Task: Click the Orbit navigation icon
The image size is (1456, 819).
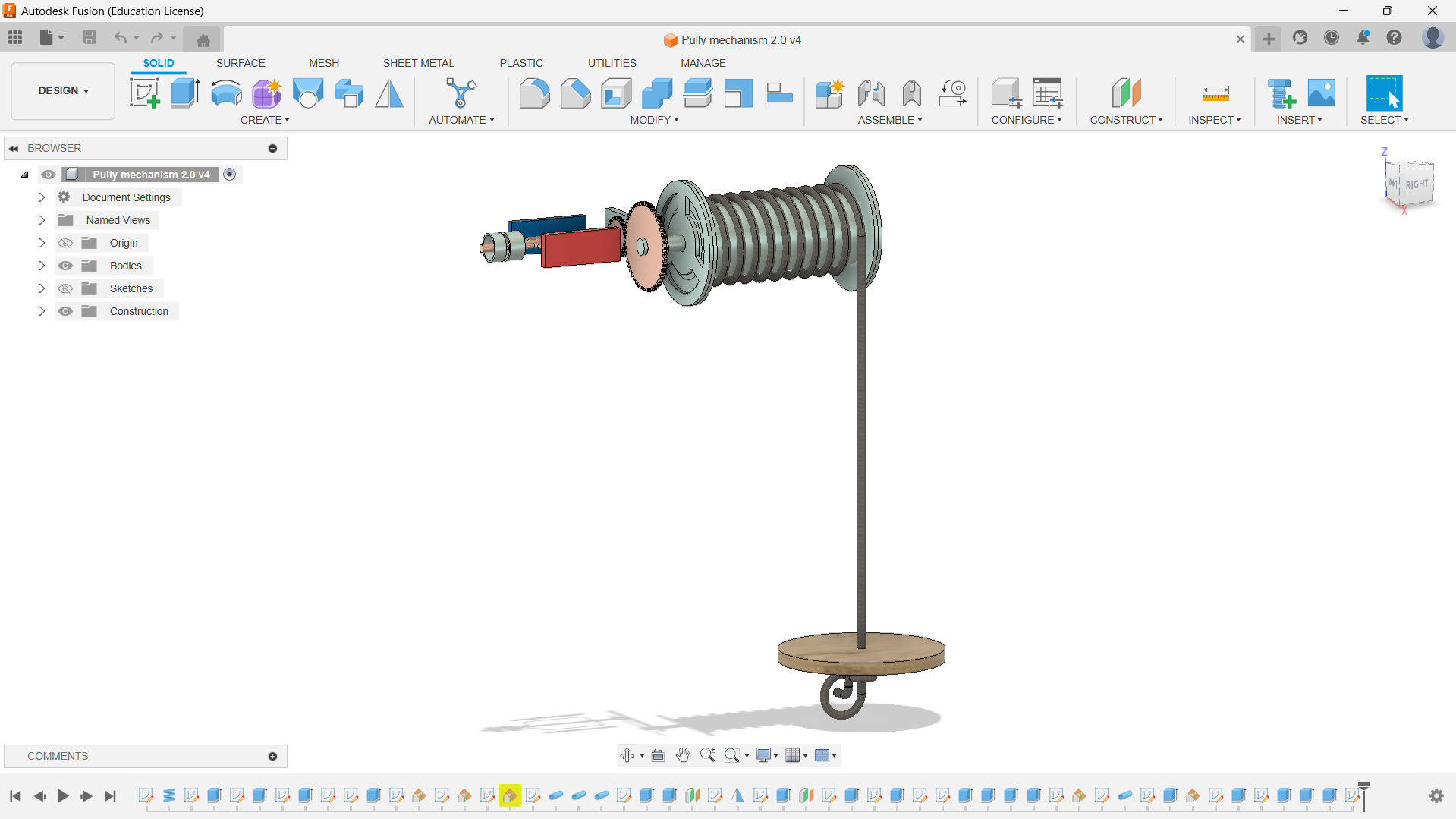Action: point(627,755)
